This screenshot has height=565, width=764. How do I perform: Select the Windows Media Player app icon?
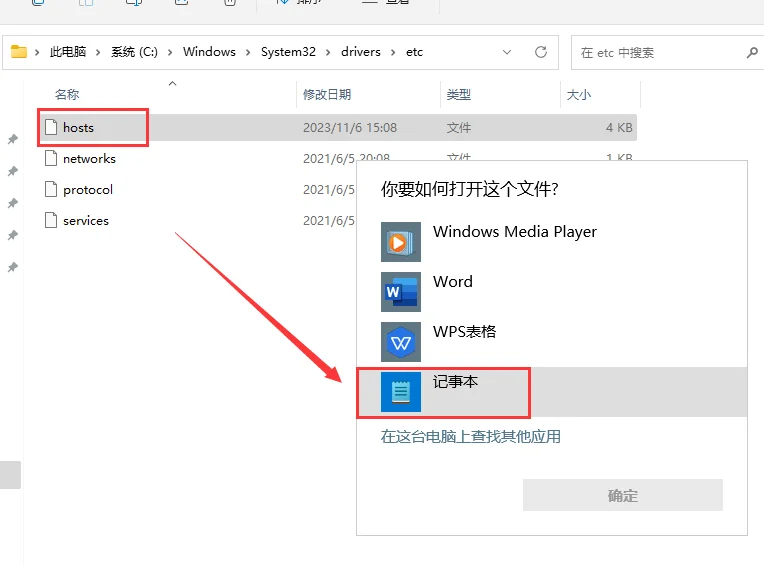[400, 242]
